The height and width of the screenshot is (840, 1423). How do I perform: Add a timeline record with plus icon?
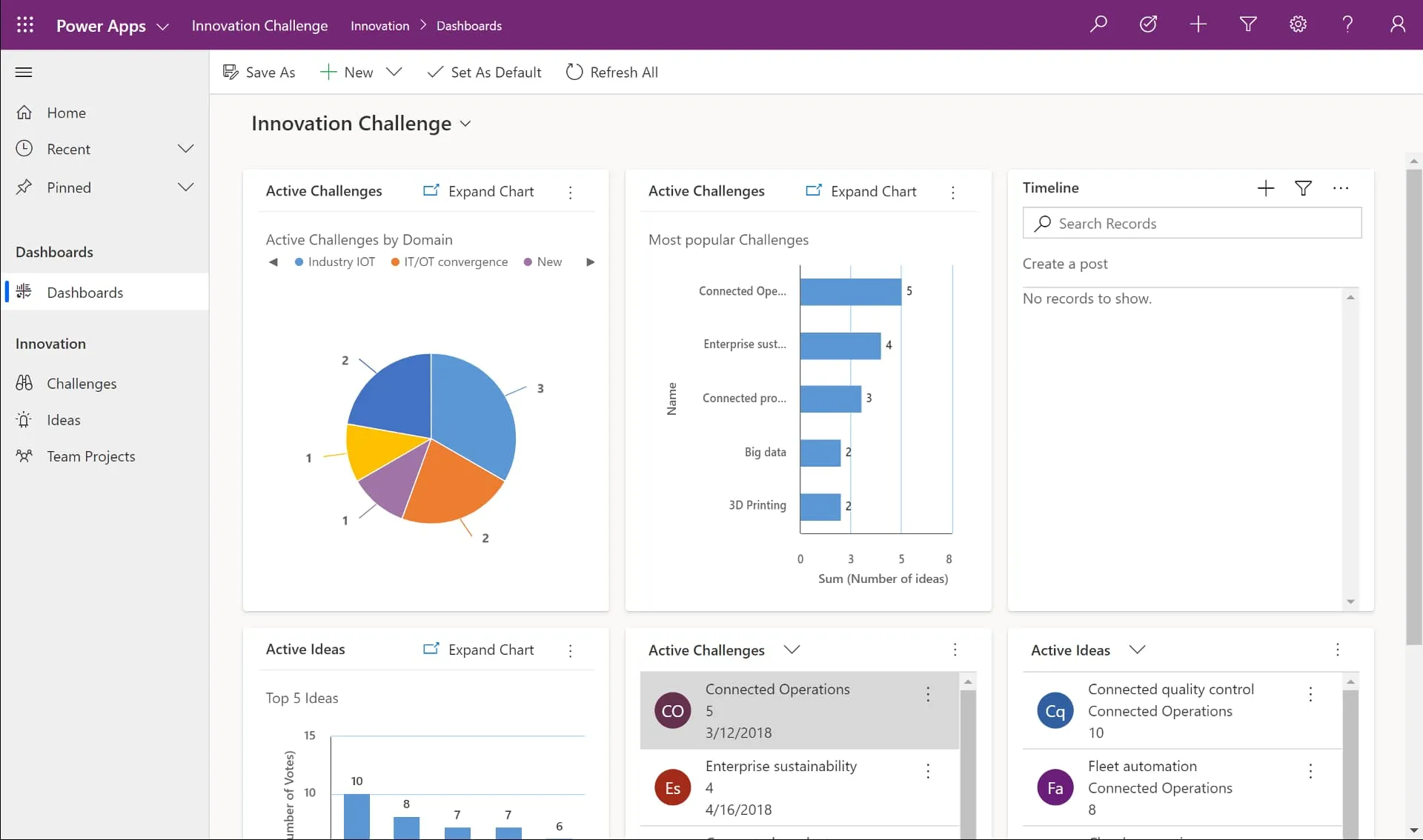pyautogui.click(x=1266, y=188)
